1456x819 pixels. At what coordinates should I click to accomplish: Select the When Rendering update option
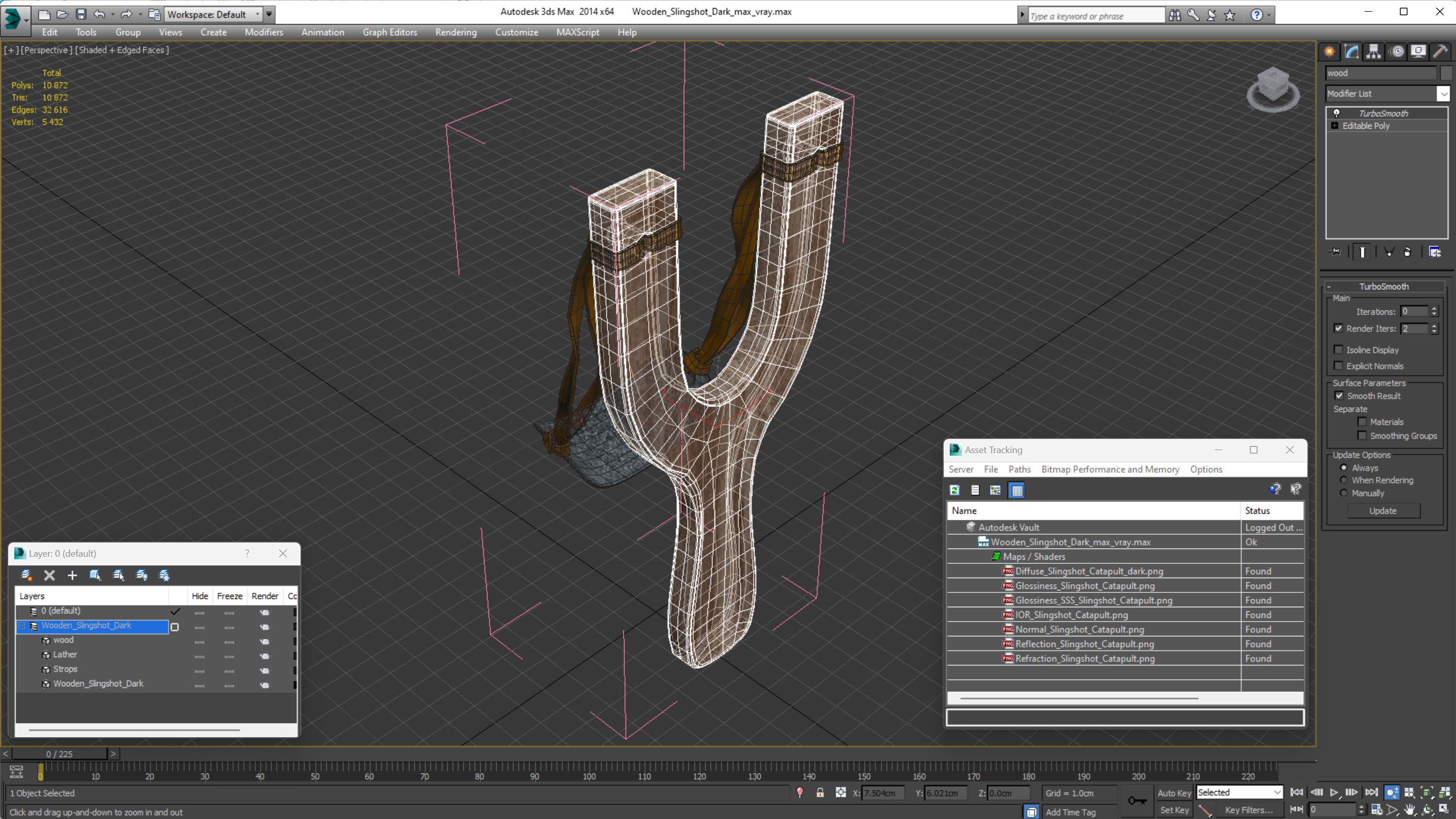(1344, 480)
